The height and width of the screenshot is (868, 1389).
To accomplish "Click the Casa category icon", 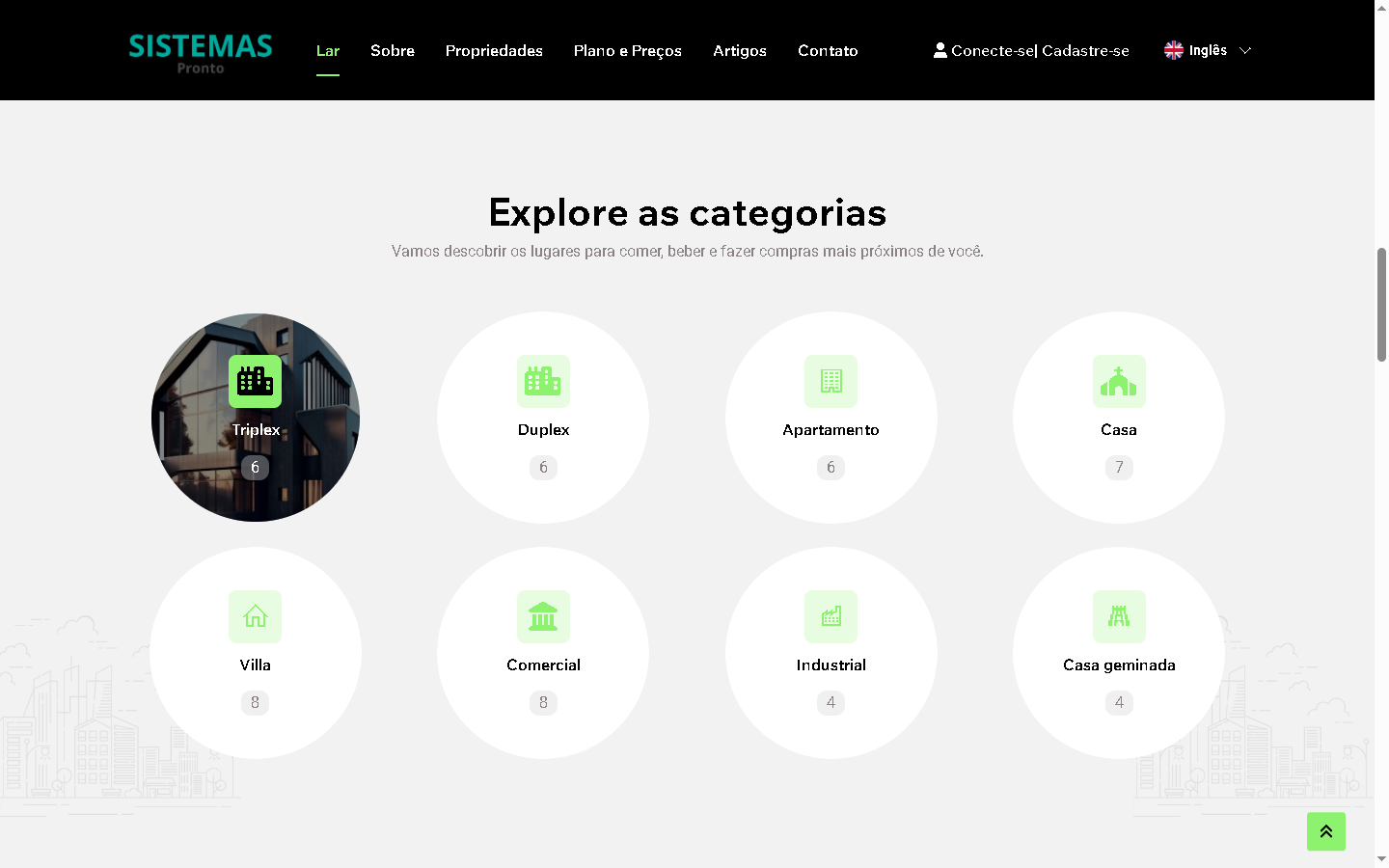I will tap(1119, 381).
